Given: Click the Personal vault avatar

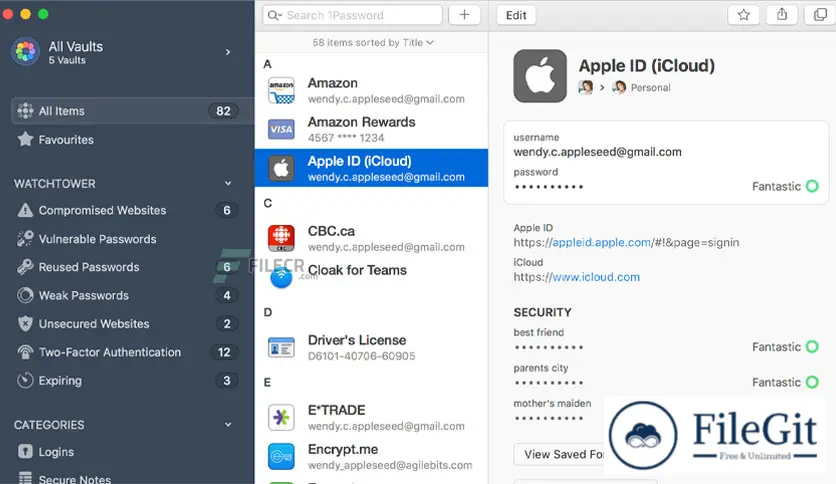Looking at the screenshot, I should (x=618, y=87).
